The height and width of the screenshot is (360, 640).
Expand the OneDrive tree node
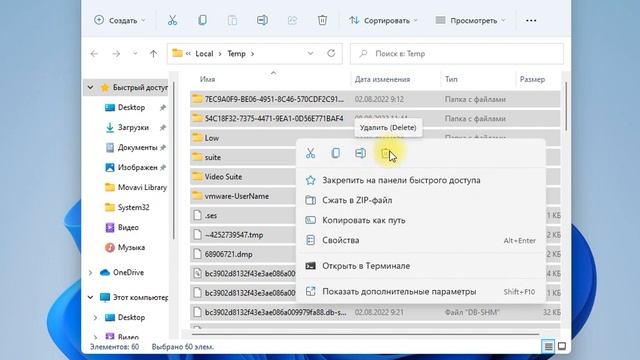pyautogui.click(x=90, y=272)
